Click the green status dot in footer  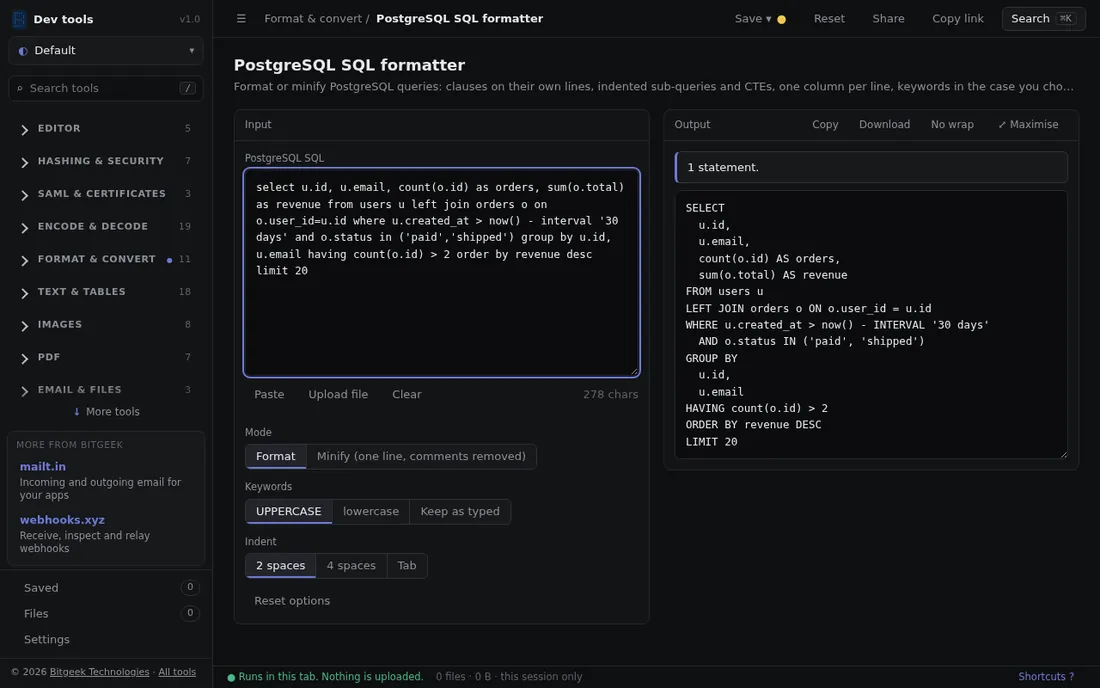231,677
